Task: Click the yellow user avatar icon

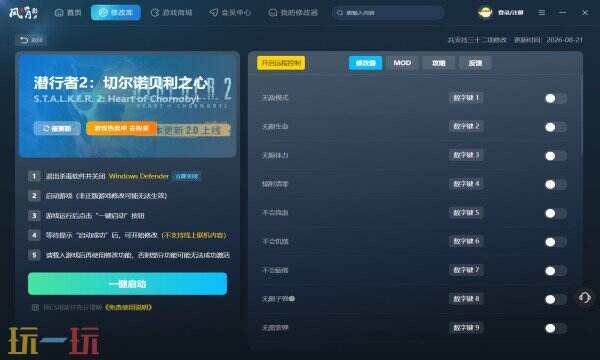Action: coord(485,12)
